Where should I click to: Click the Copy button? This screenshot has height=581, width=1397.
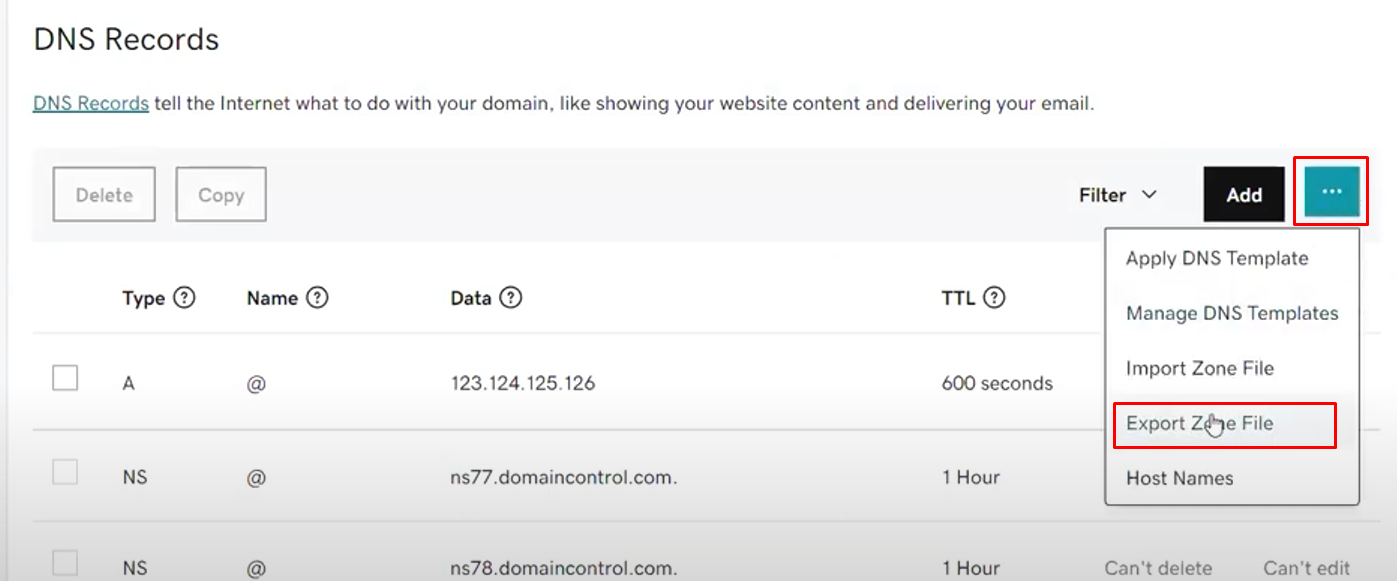(220, 194)
